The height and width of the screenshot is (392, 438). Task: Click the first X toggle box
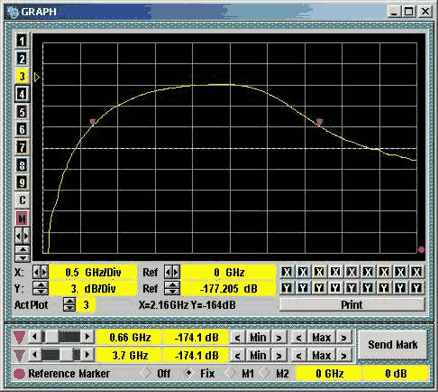[x=286, y=272]
